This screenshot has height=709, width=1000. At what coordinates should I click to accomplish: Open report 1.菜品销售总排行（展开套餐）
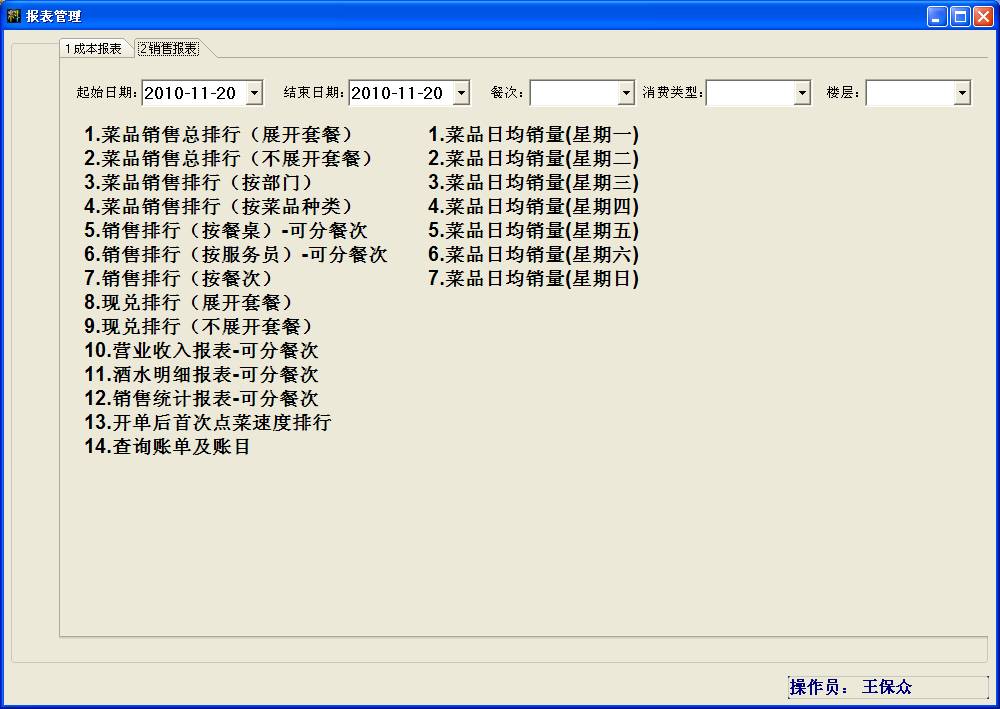click(x=218, y=134)
